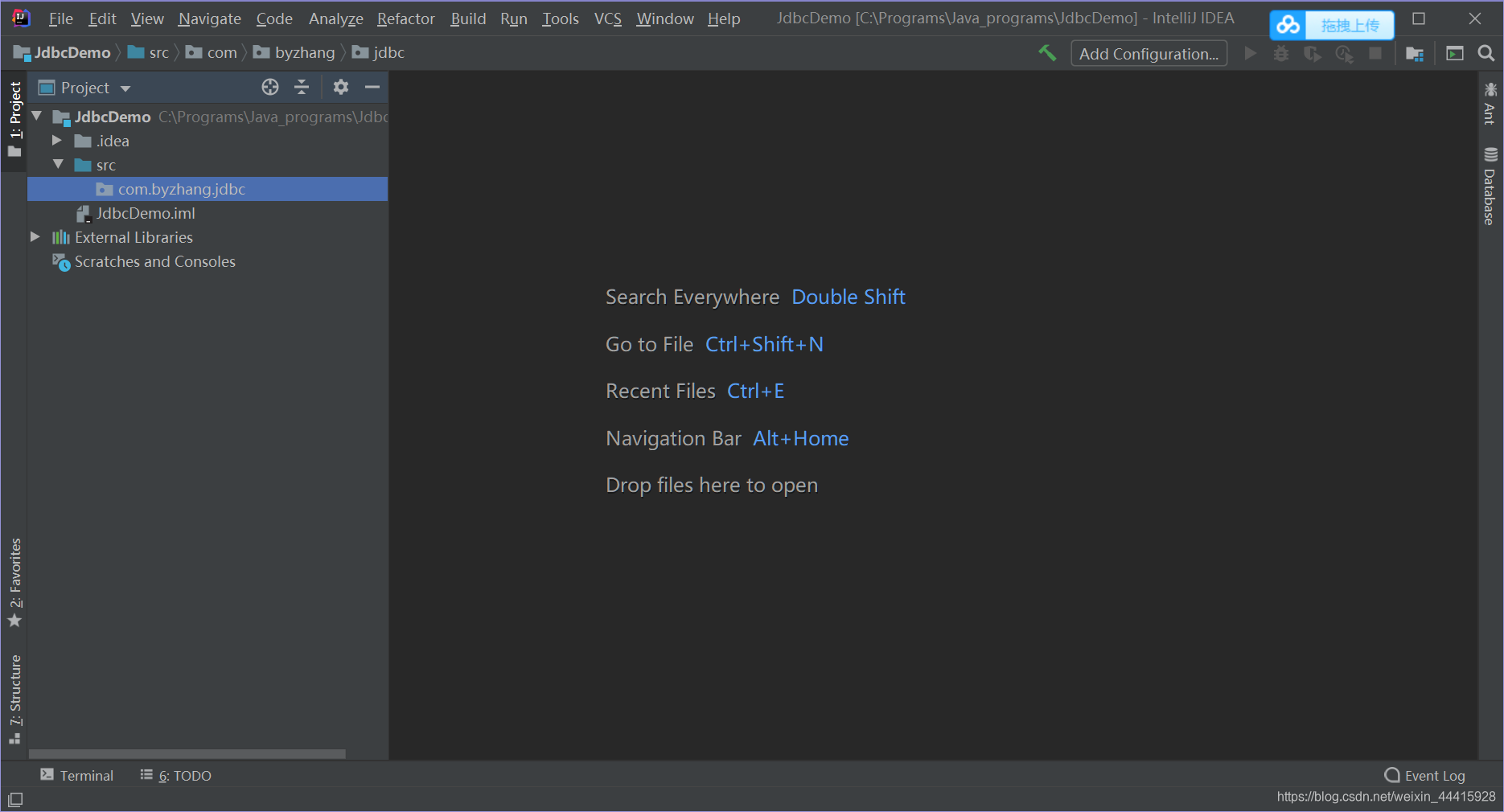Open the Navigate menu
This screenshot has width=1504, height=812.
click(210, 18)
